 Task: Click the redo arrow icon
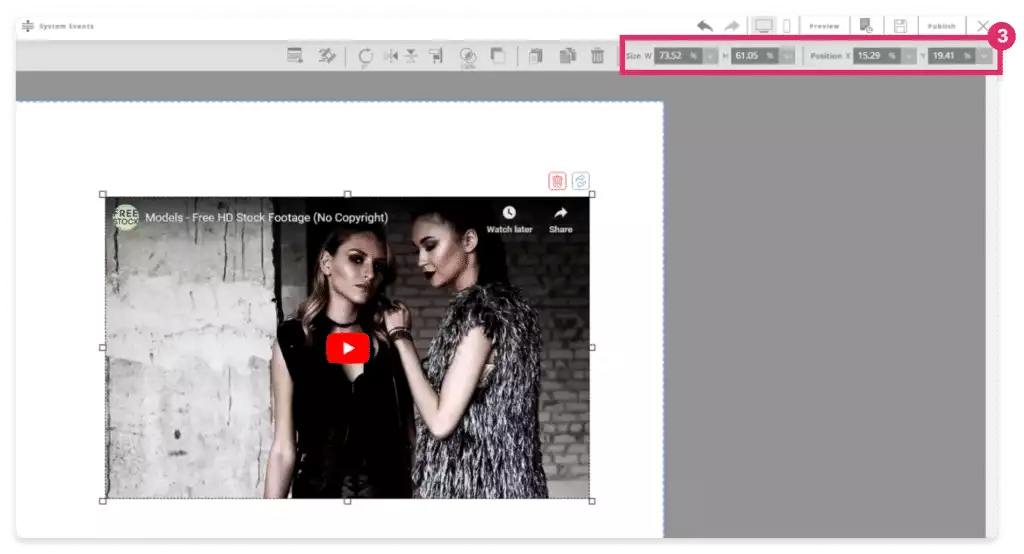731,26
